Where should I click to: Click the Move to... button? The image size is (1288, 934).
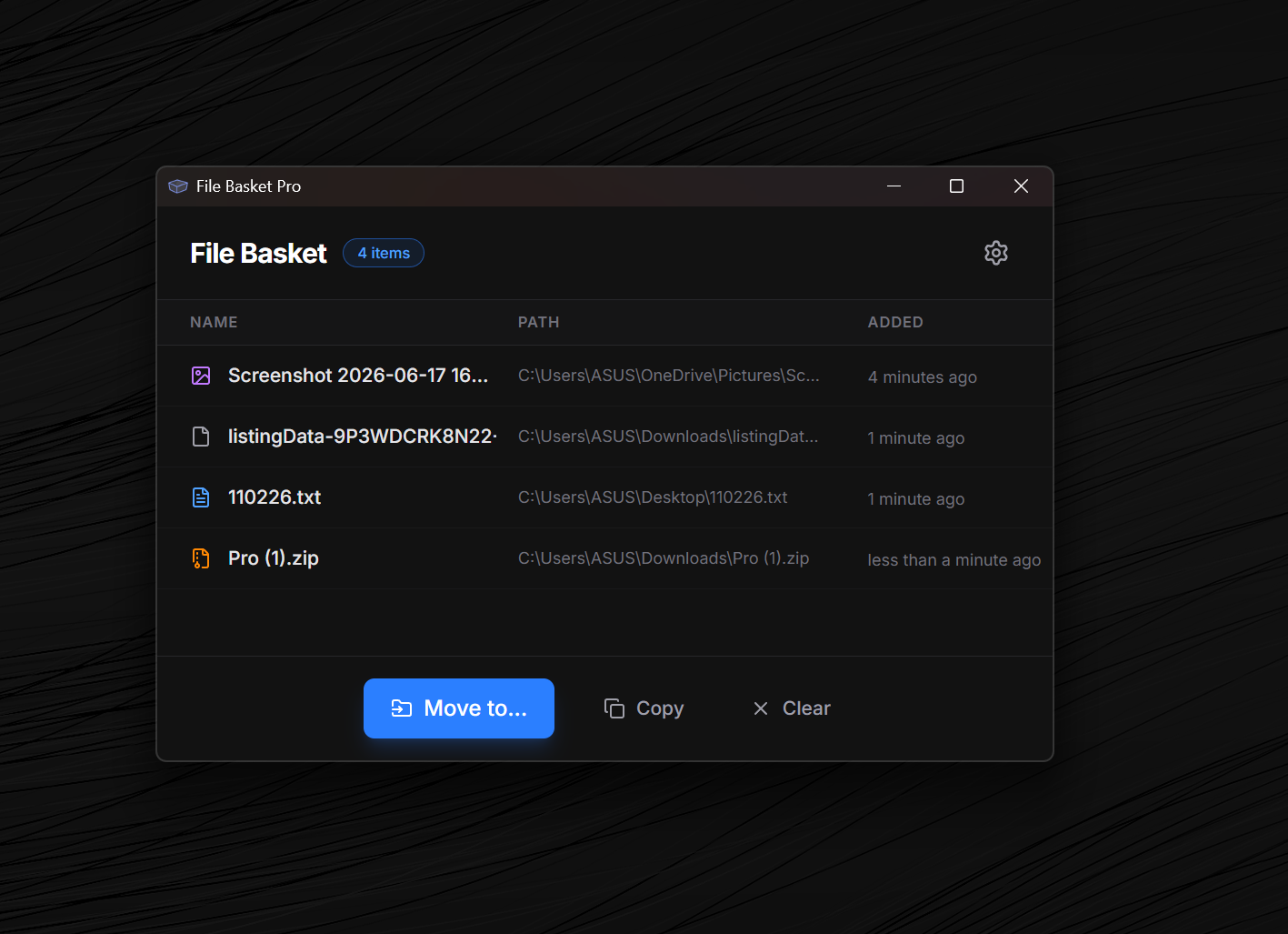click(459, 708)
